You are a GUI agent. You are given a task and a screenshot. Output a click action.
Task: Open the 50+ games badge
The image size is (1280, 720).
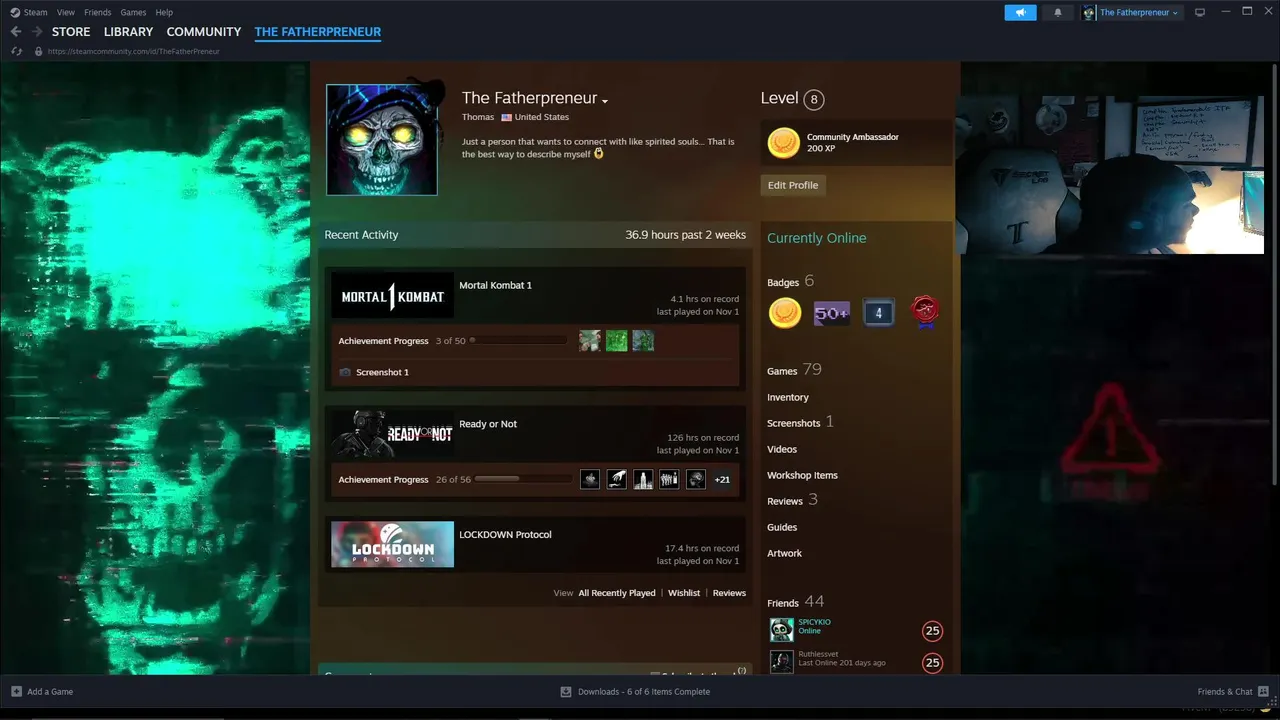pyautogui.click(x=831, y=313)
